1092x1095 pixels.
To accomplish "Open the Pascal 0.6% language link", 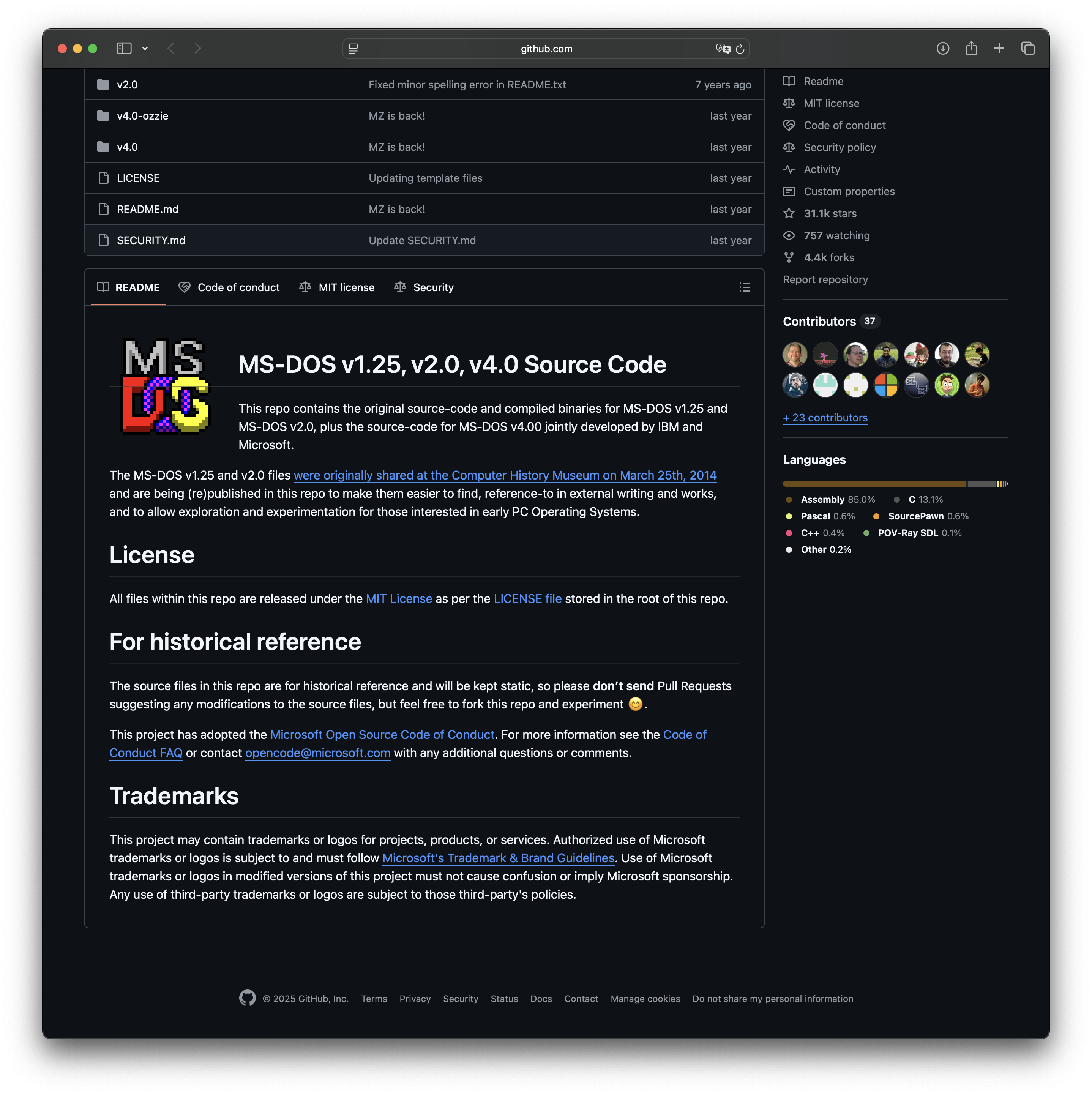I will click(820, 516).
